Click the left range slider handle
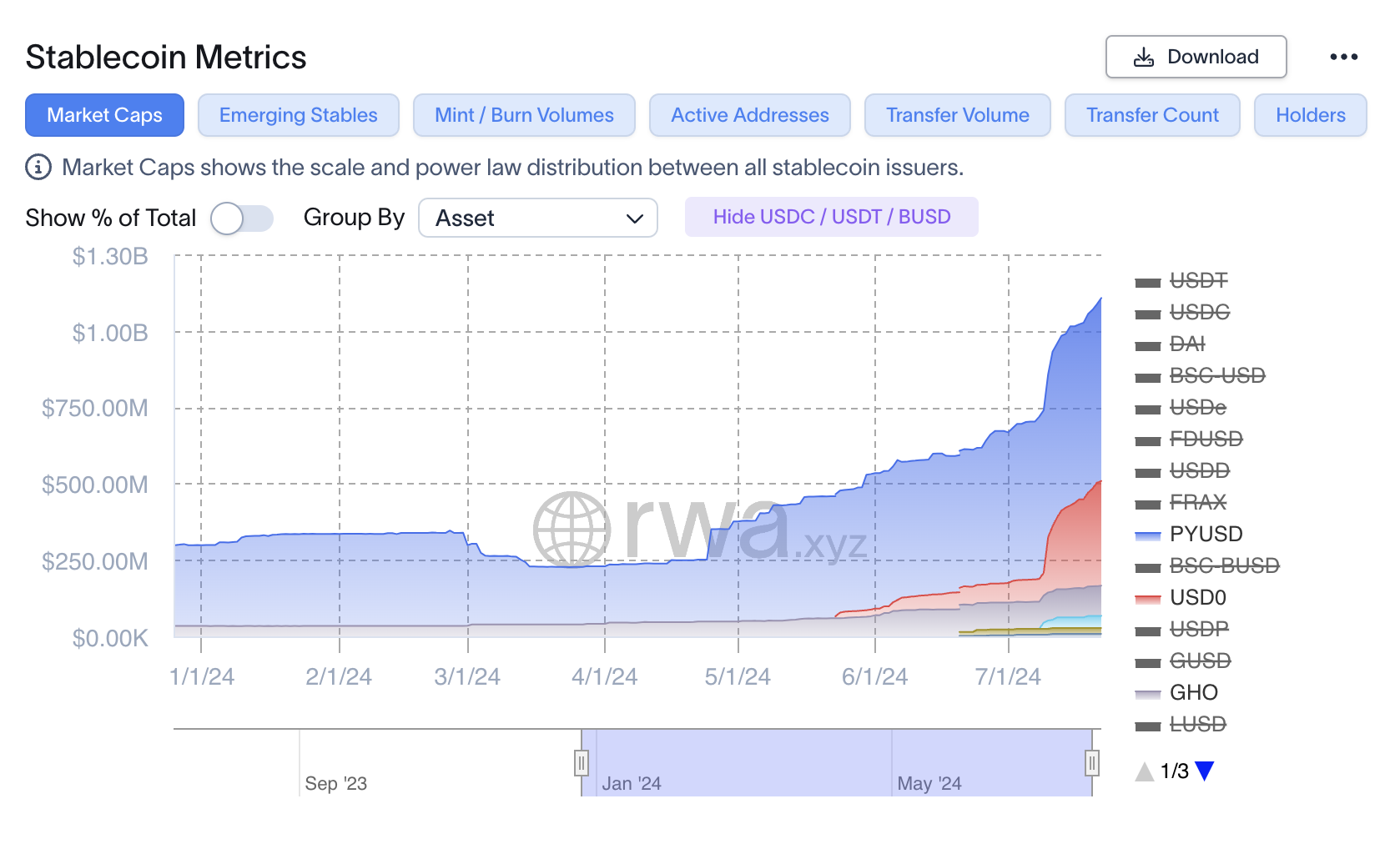1400x849 pixels. (x=582, y=762)
